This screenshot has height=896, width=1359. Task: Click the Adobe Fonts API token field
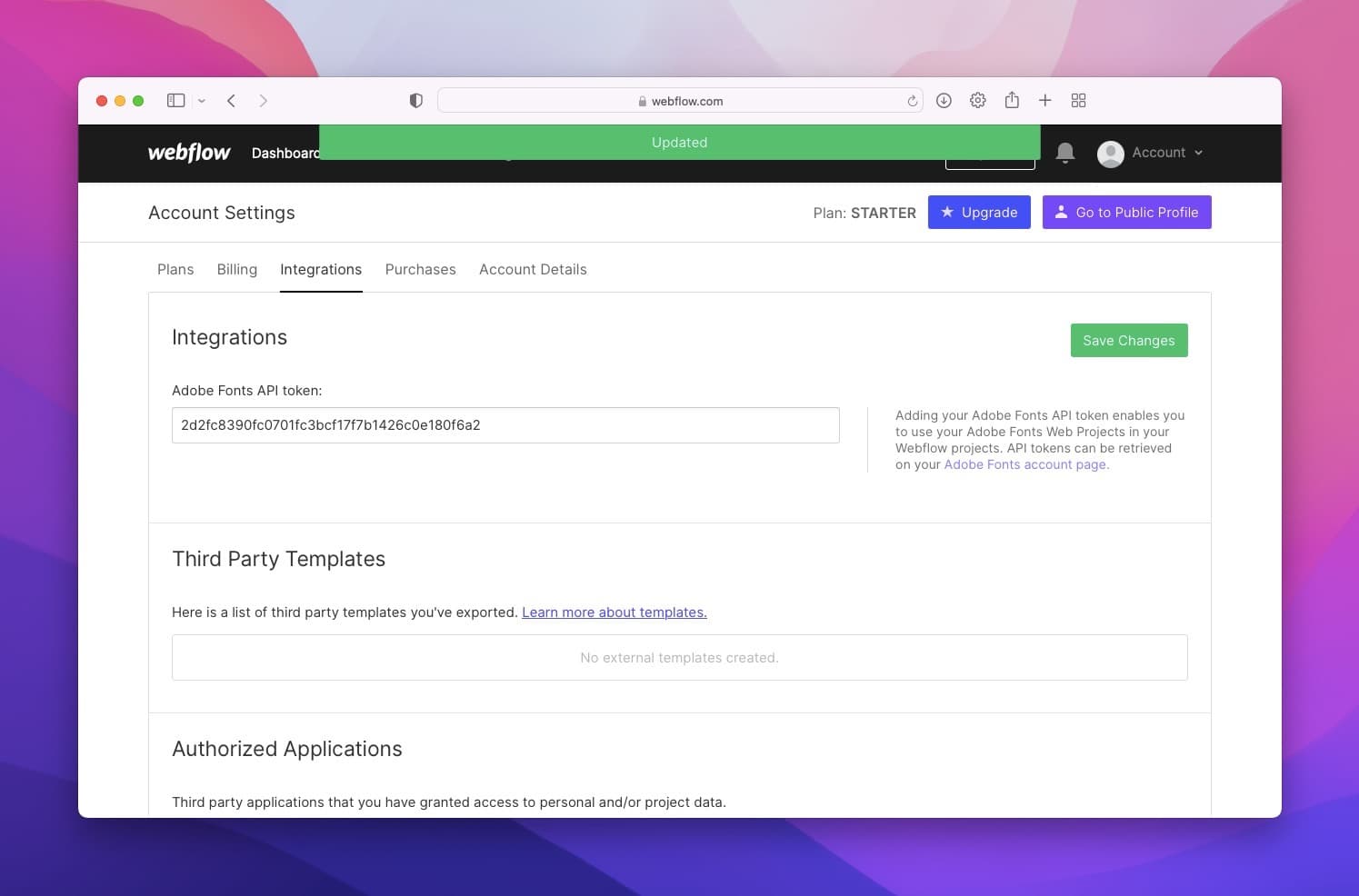coord(505,425)
